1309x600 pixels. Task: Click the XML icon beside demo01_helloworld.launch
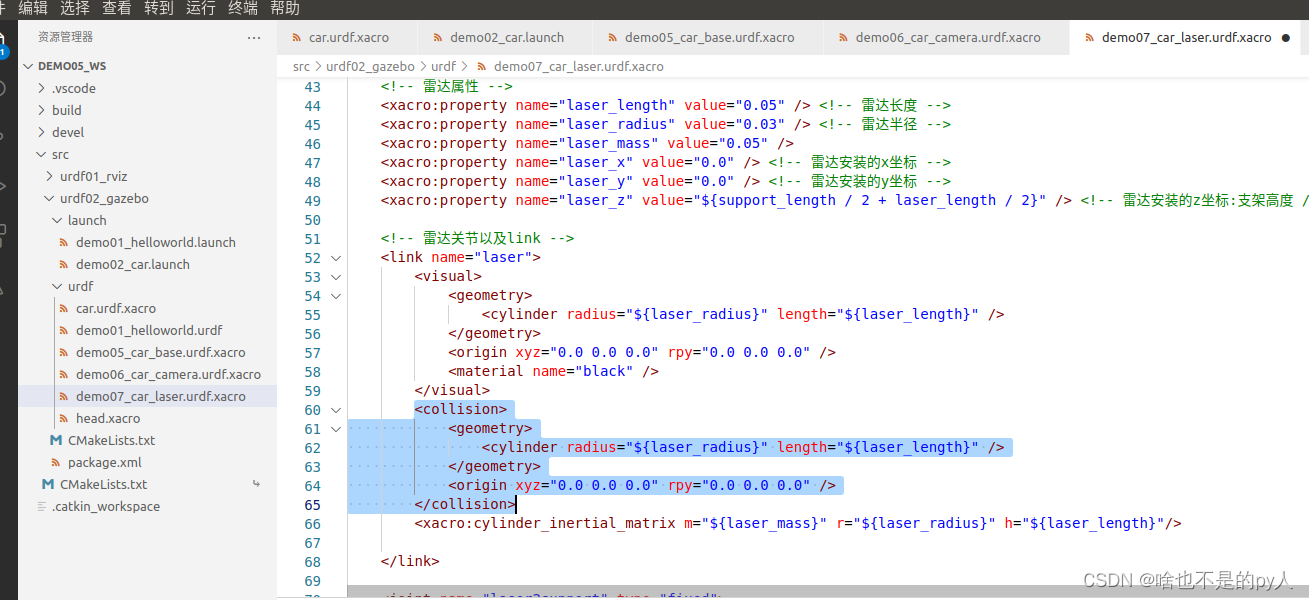point(64,242)
